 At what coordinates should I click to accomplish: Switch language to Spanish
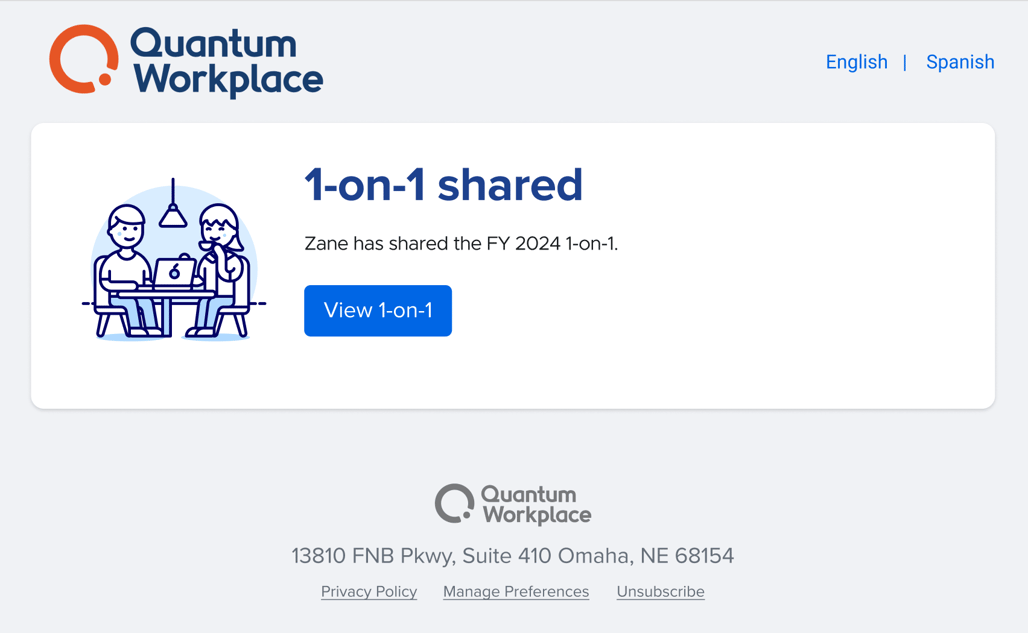point(959,62)
